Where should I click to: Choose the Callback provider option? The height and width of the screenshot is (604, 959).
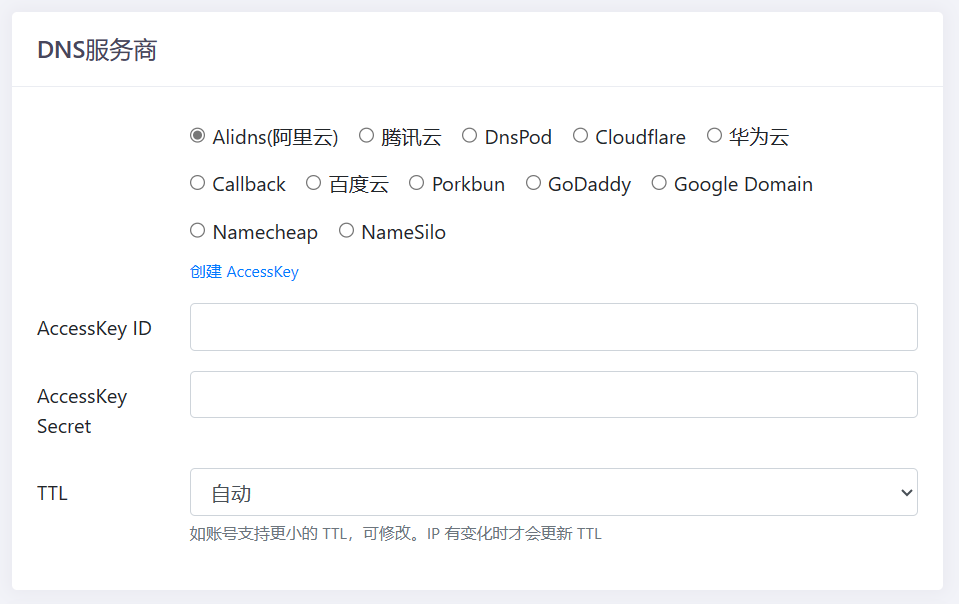click(198, 183)
